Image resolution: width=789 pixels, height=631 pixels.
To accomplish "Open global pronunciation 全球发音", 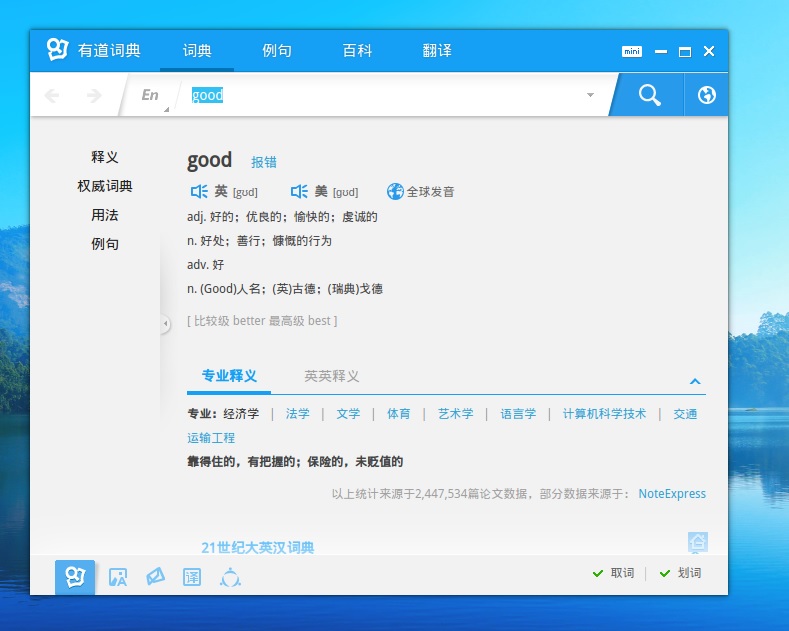I will tap(421, 191).
